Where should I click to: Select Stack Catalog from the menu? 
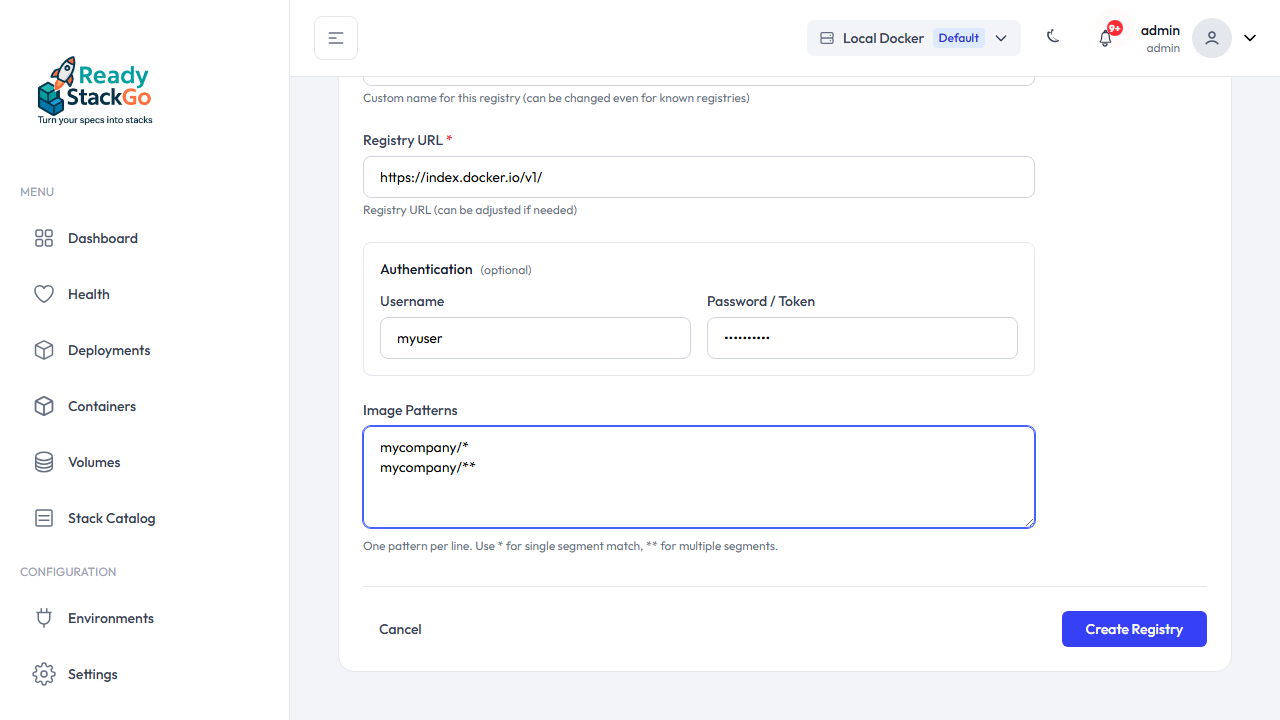pyautogui.click(x=111, y=518)
